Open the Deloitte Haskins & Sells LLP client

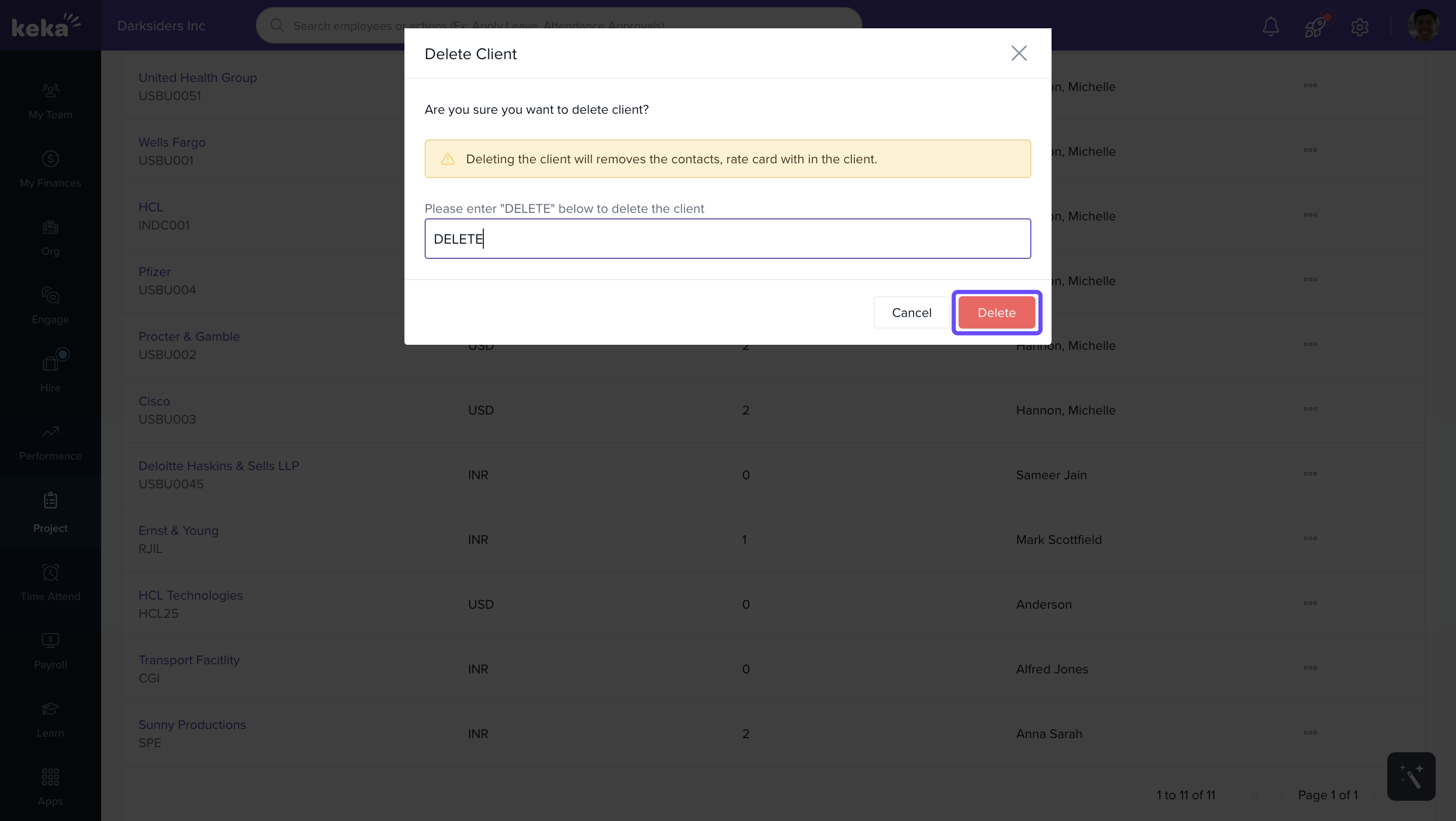tap(218, 466)
